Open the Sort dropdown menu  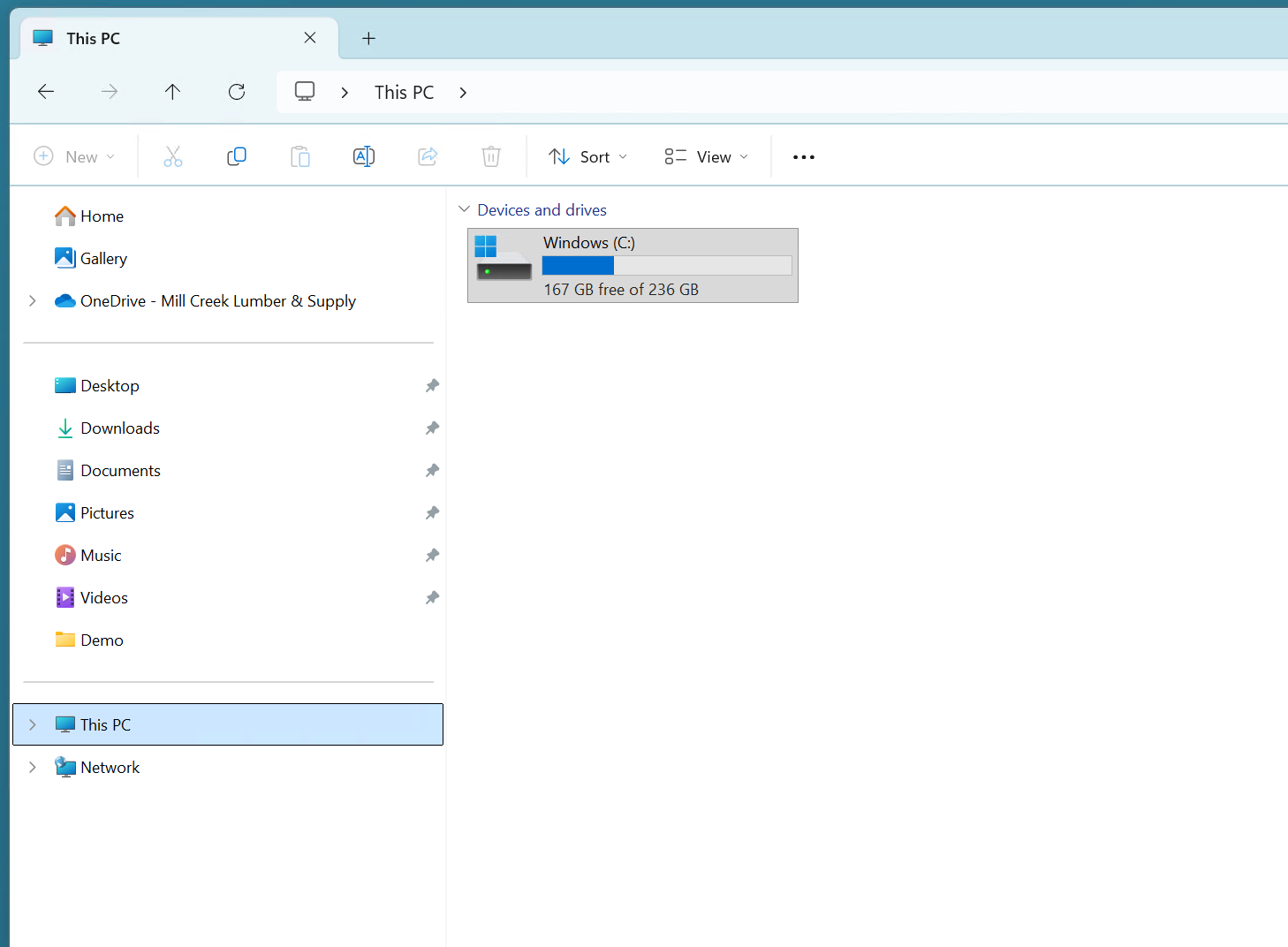coord(587,157)
